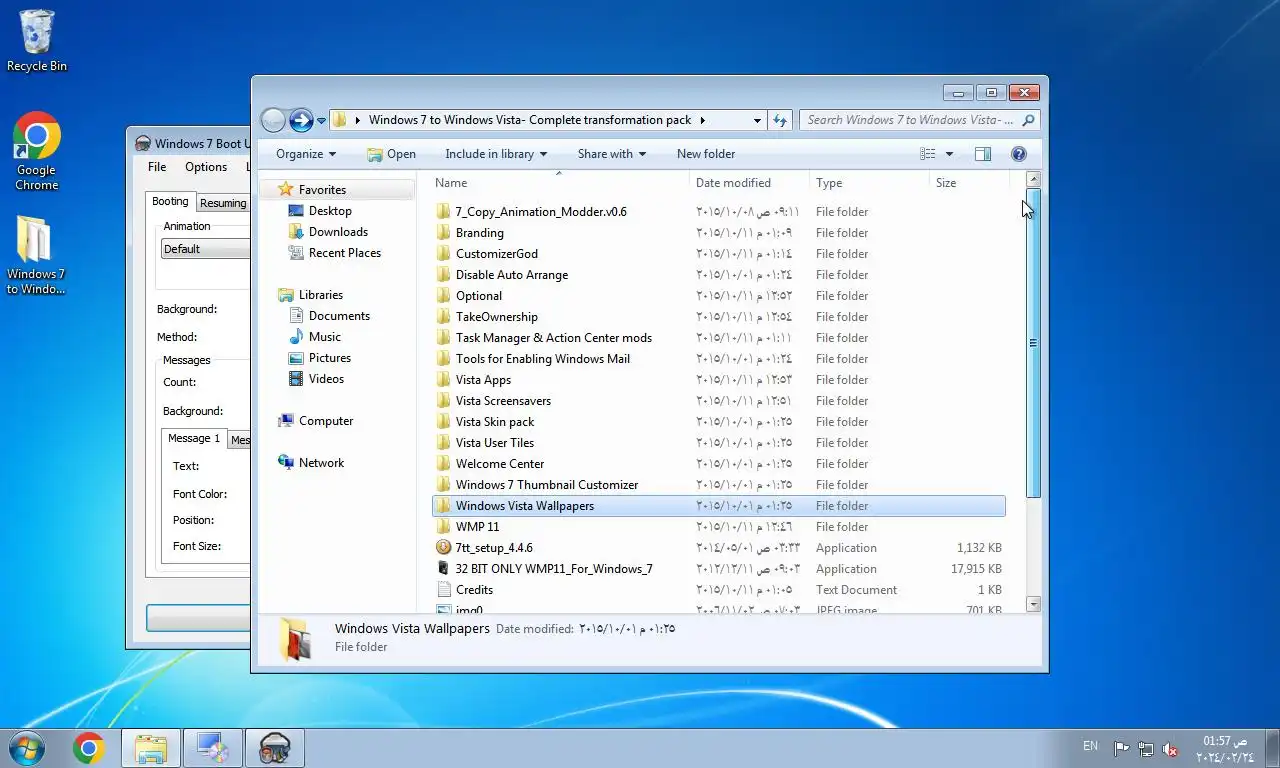Select Message 1 tab in Boot Updater
The height and width of the screenshot is (768, 1280).
[x=194, y=438]
